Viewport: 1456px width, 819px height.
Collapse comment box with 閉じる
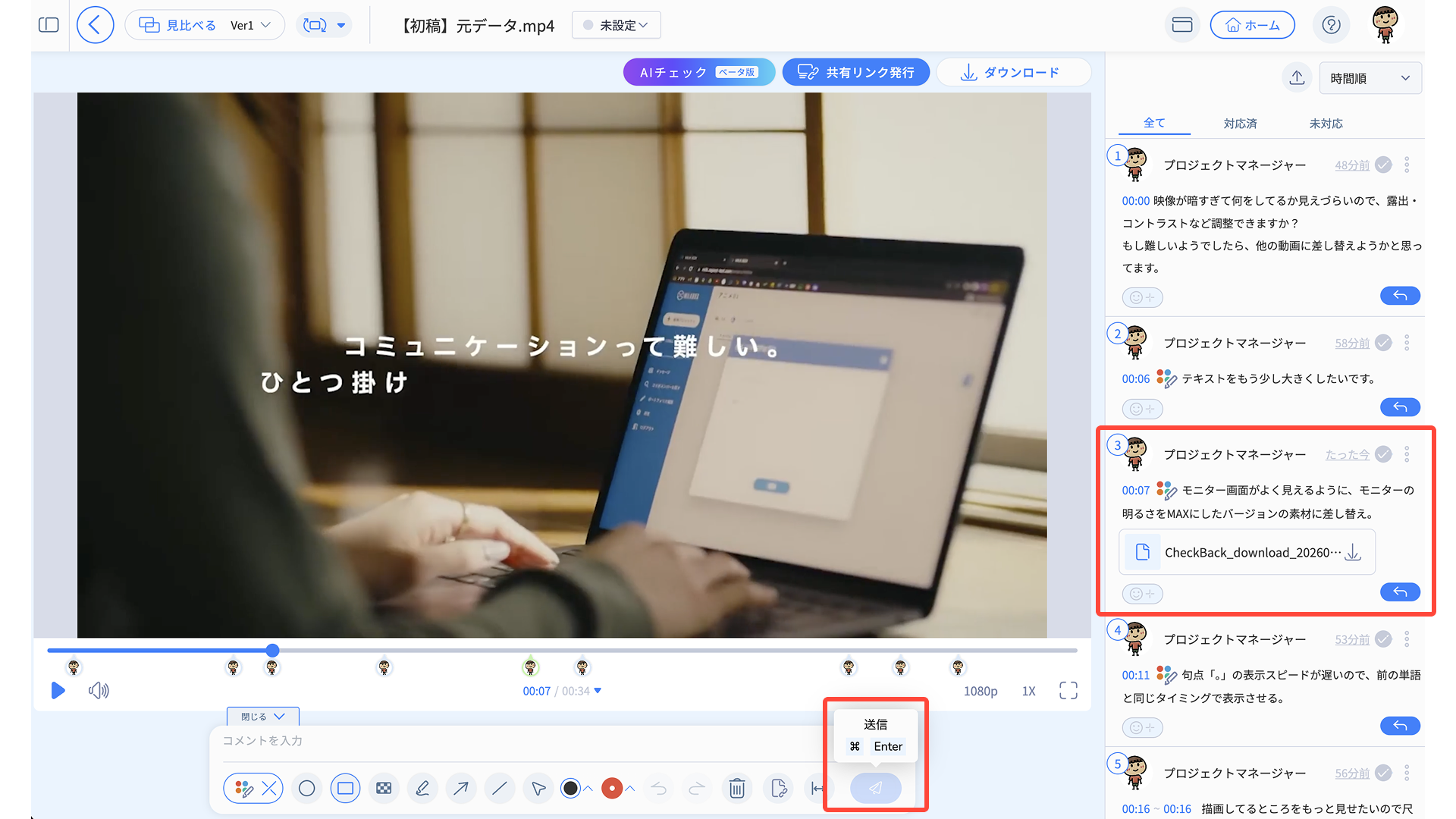(x=262, y=717)
